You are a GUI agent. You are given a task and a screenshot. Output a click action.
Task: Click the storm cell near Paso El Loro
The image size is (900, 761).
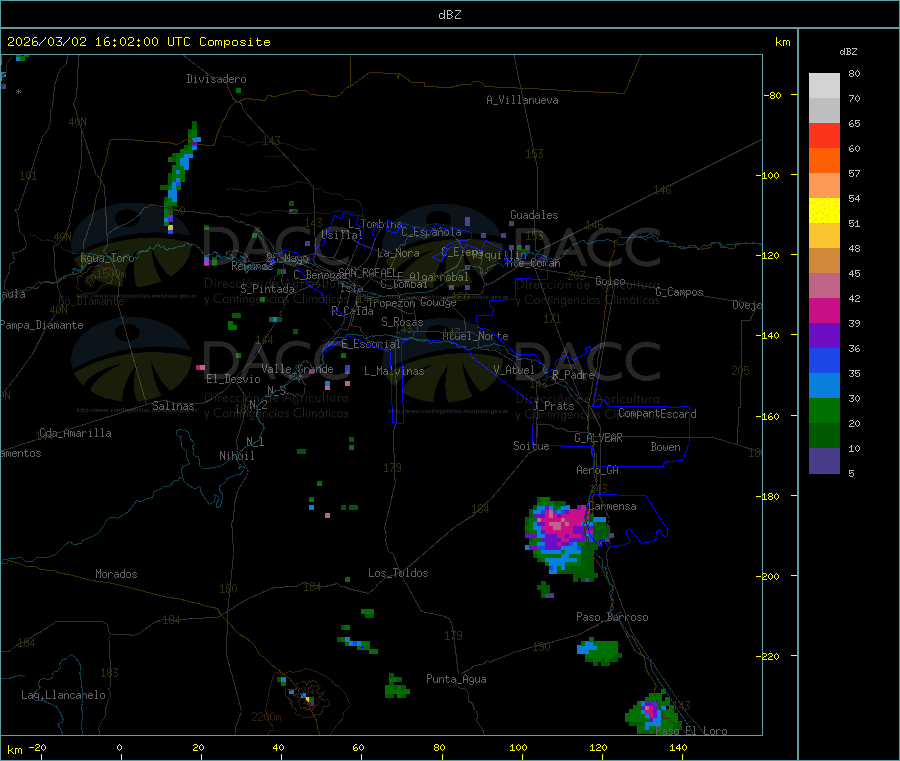click(653, 712)
